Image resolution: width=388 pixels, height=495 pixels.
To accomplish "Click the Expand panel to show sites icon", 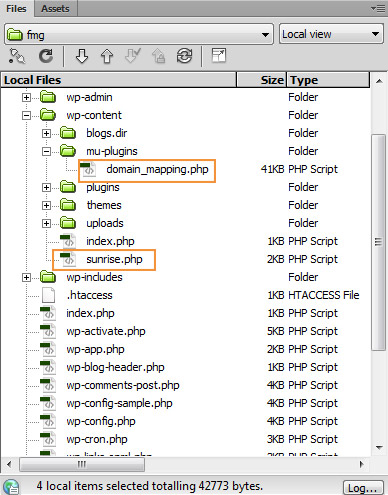I will tap(219, 55).
